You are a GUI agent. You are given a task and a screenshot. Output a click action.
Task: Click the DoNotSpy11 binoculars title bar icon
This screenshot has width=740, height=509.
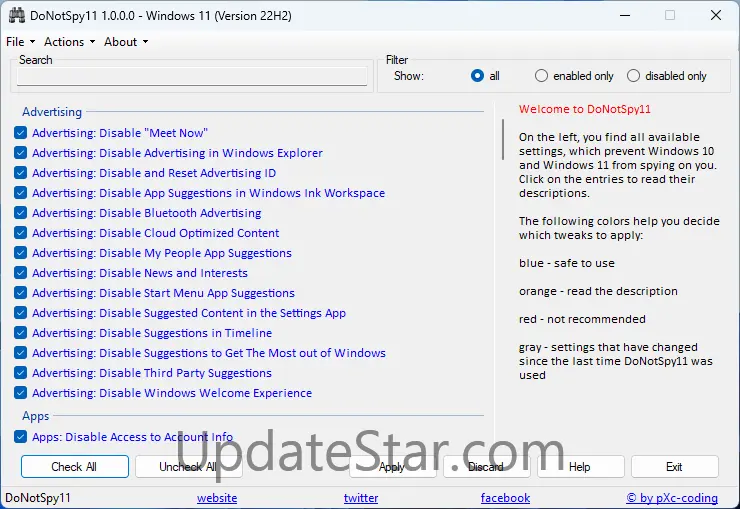(x=17, y=16)
